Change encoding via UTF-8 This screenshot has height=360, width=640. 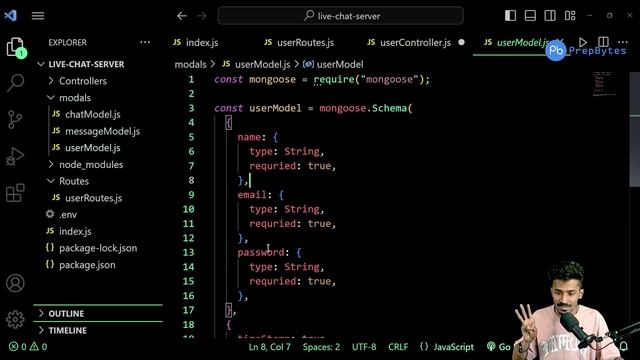pyautogui.click(x=364, y=347)
